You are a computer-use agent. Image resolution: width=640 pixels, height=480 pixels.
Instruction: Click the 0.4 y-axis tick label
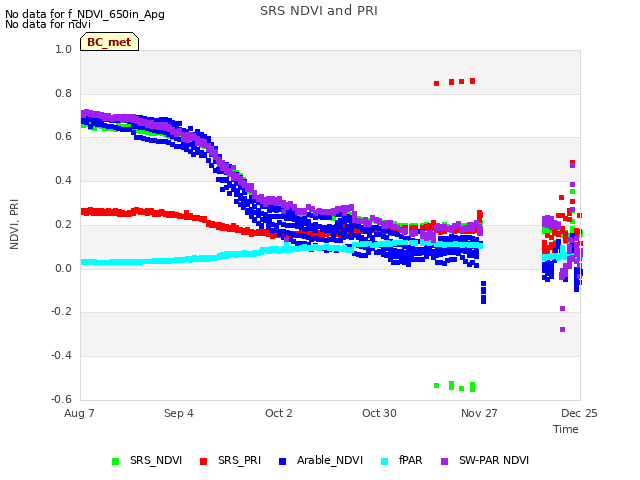pos(64,181)
